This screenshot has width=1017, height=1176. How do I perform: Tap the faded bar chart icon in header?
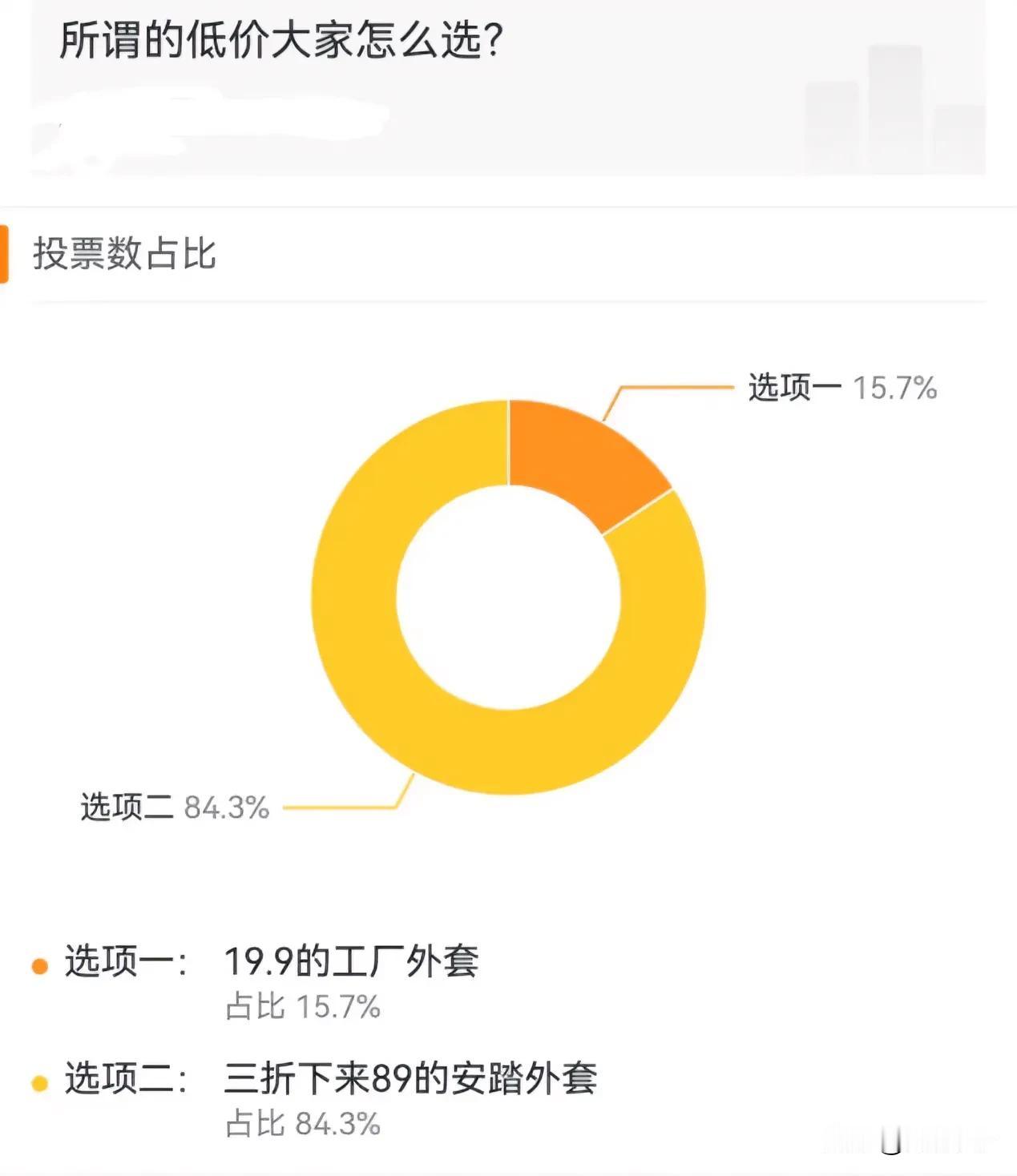(x=894, y=107)
